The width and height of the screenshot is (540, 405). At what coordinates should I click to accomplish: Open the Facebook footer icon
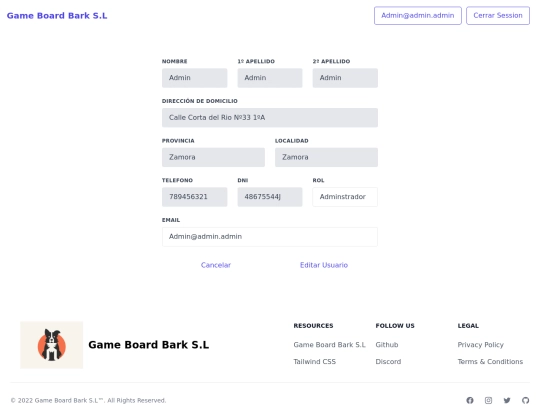click(470, 400)
